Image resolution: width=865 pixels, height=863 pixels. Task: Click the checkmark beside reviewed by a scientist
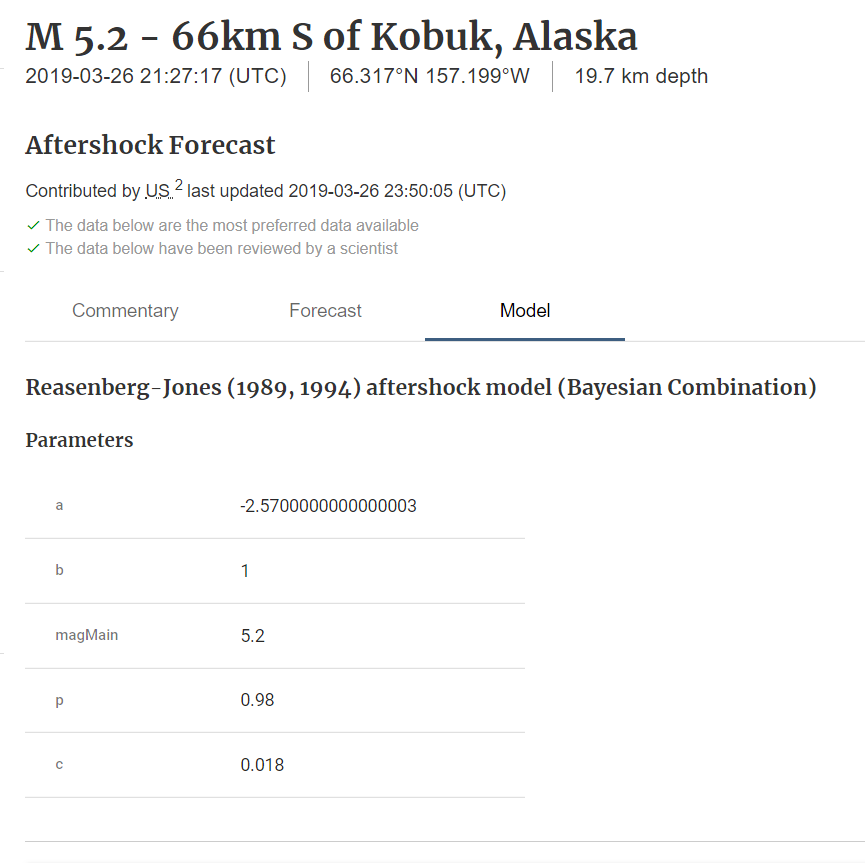click(33, 248)
